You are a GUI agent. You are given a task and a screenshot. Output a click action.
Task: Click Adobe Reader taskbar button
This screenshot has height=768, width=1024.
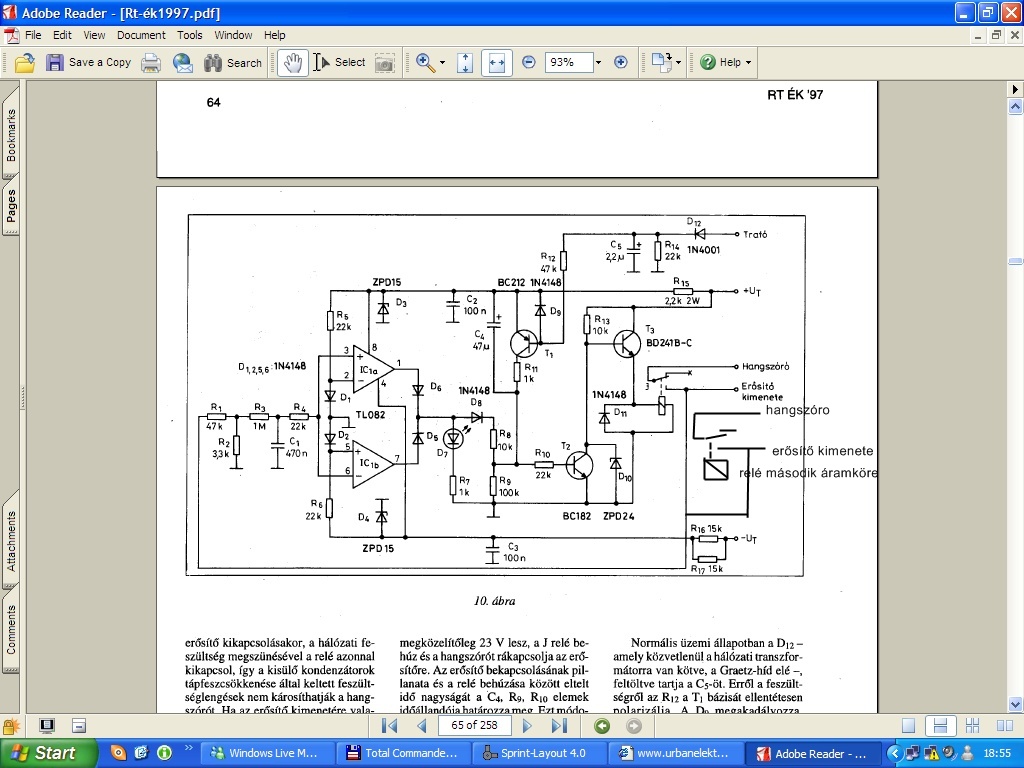[x=812, y=753]
